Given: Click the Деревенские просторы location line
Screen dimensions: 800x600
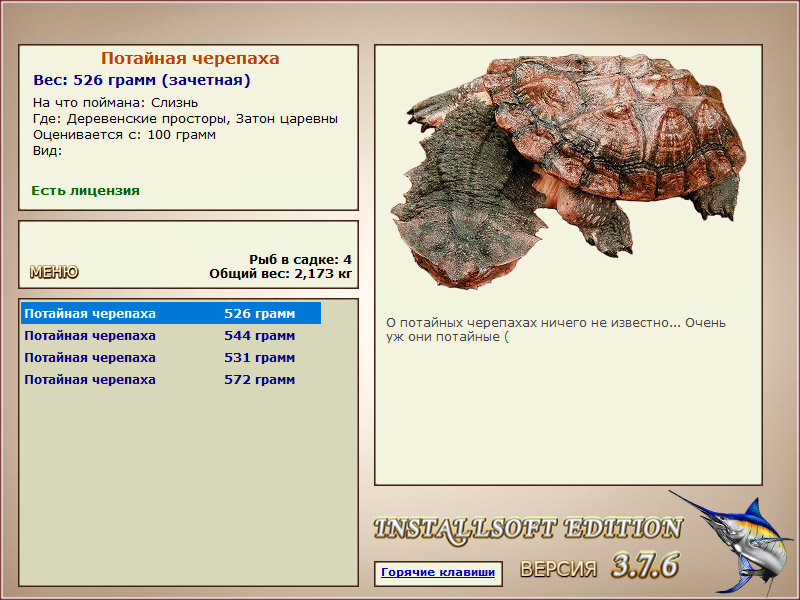Looking at the screenshot, I should pyautogui.click(x=185, y=119).
